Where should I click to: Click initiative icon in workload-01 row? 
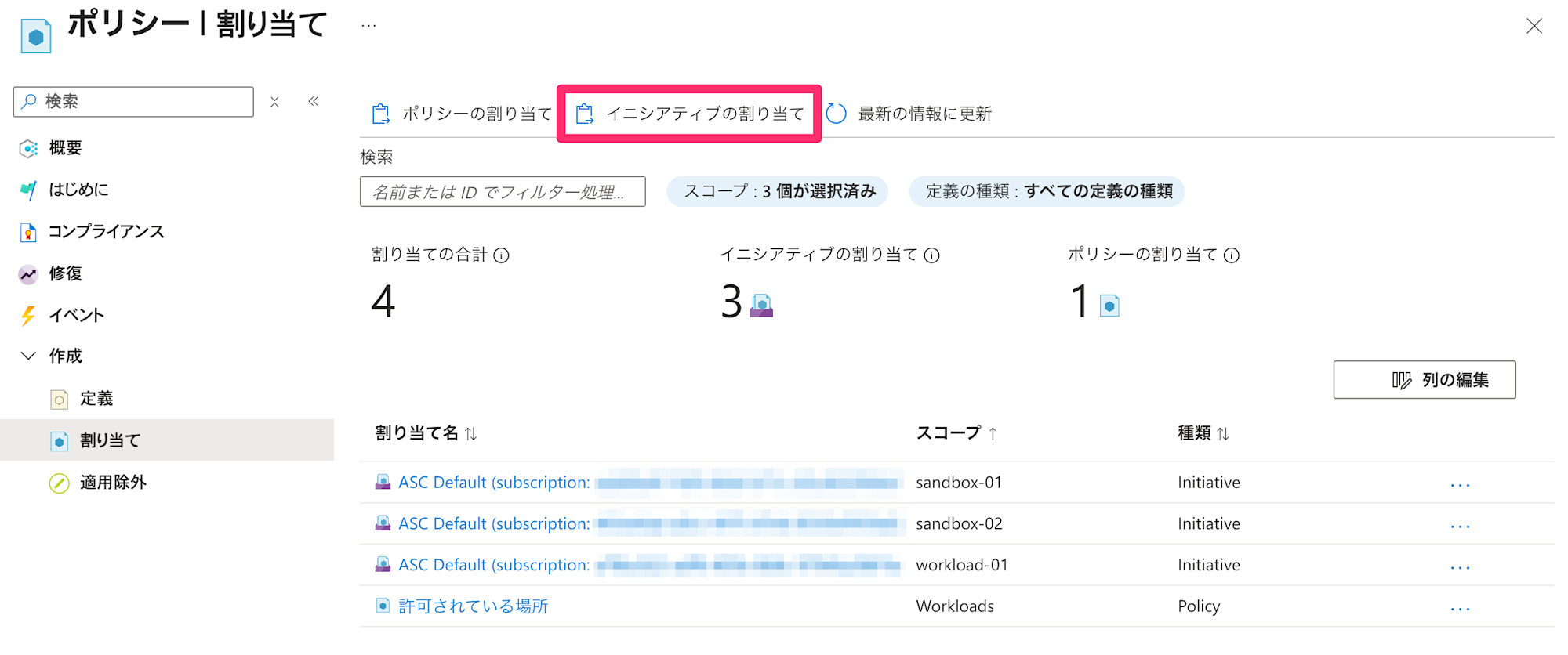pyautogui.click(x=383, y=564)
